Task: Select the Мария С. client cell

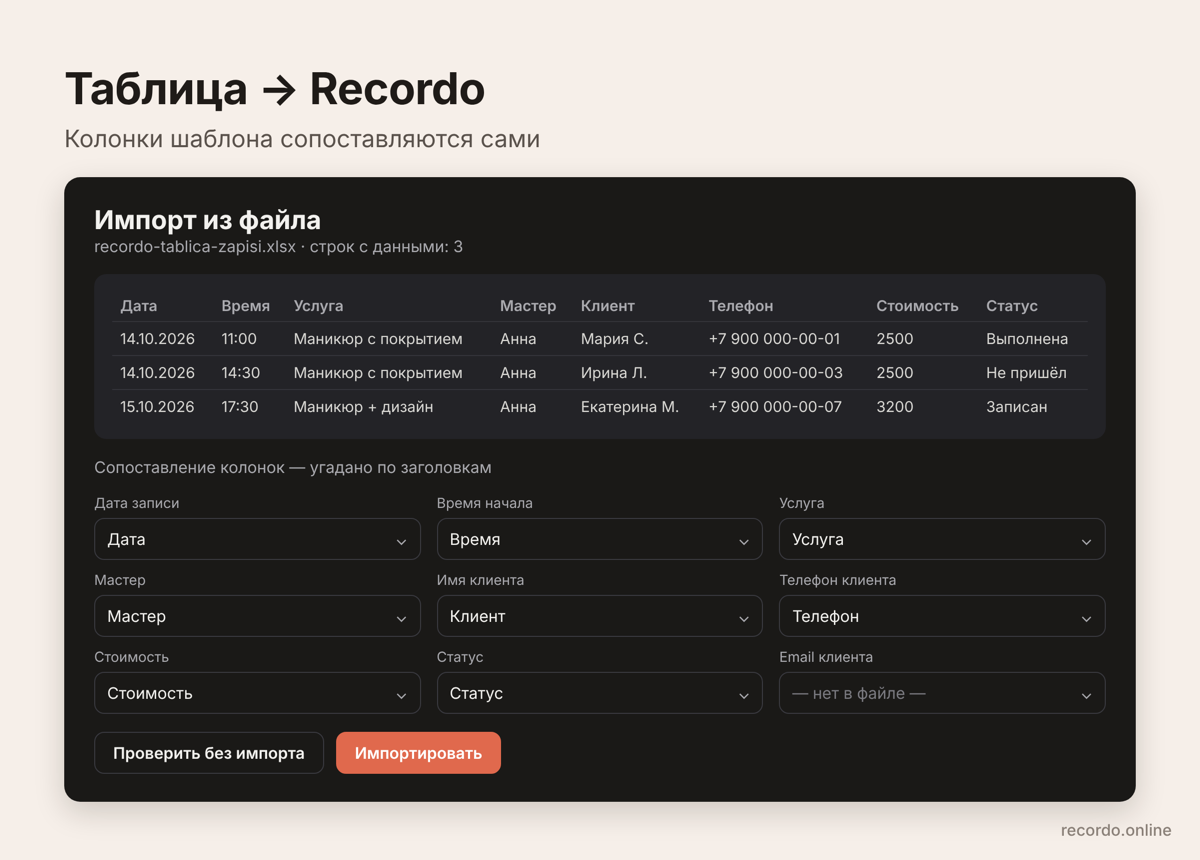Action: tap(615, 339)
